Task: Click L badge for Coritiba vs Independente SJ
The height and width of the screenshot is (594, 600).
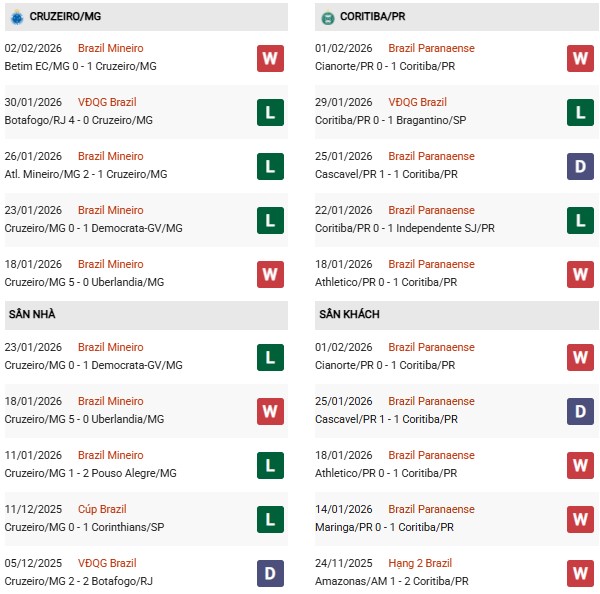Action: [x=581, y=220]
